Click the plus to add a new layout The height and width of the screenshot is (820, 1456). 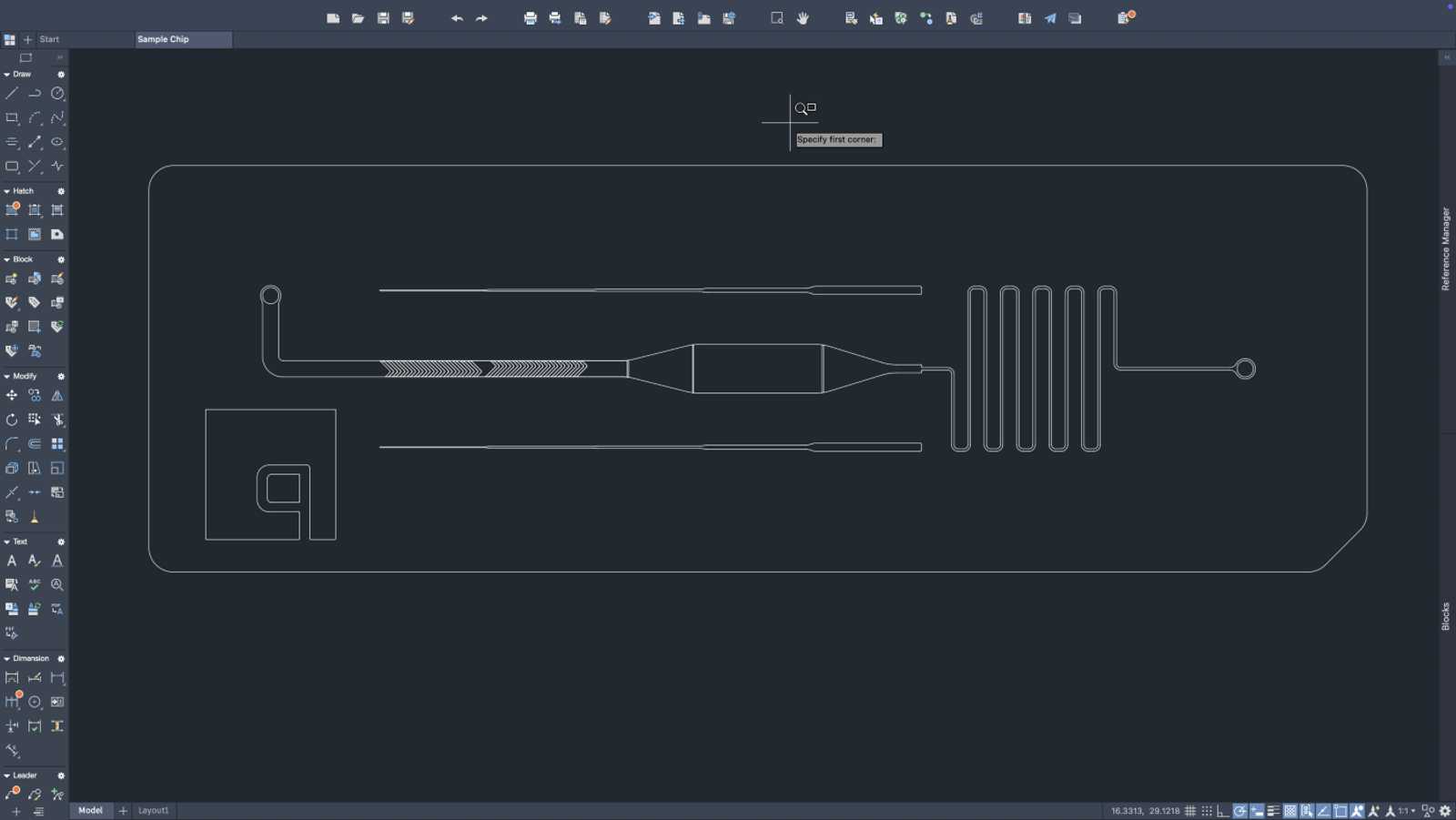[123, 810]
